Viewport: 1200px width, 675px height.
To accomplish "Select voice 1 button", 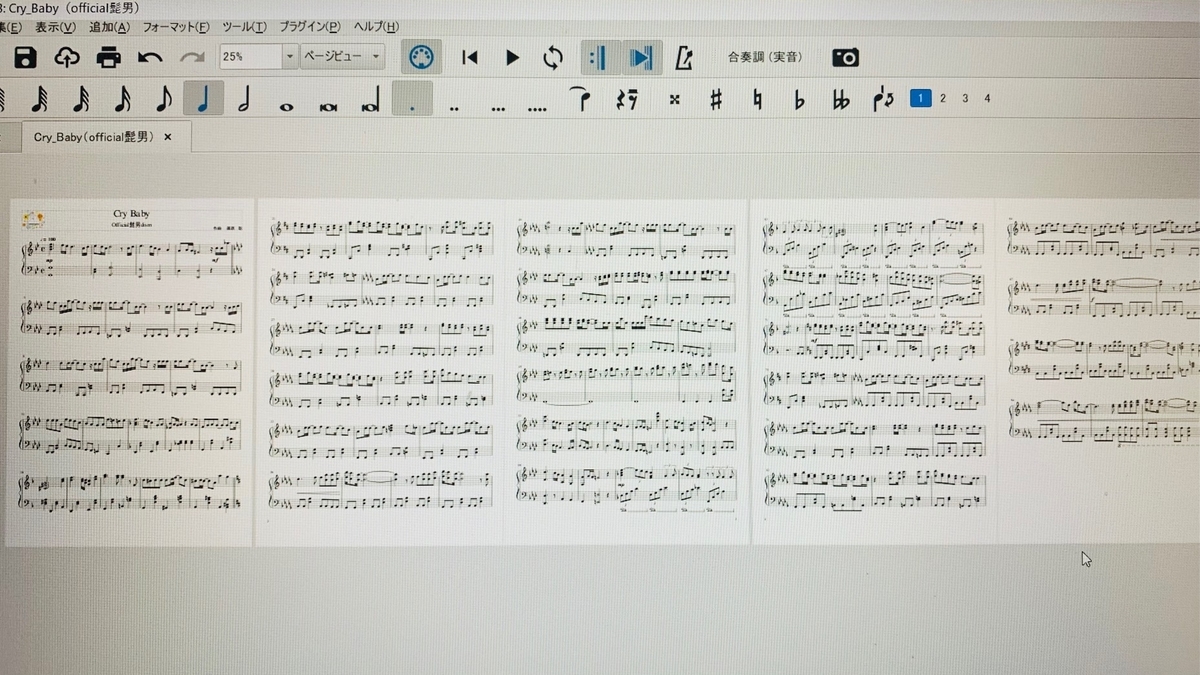I will pyautogui.click(x=920, y=98).
